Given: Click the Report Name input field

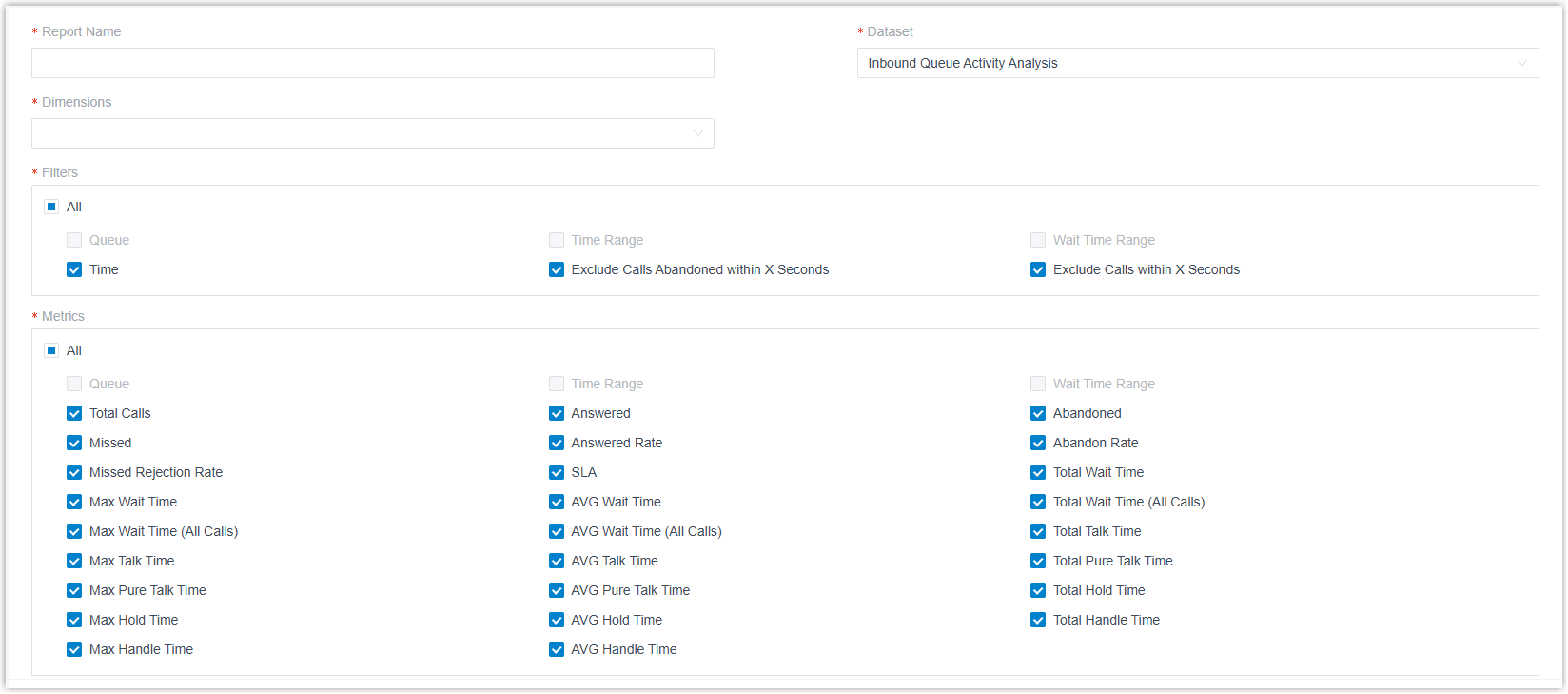Looking at the screenshot, I should (372, 63).
